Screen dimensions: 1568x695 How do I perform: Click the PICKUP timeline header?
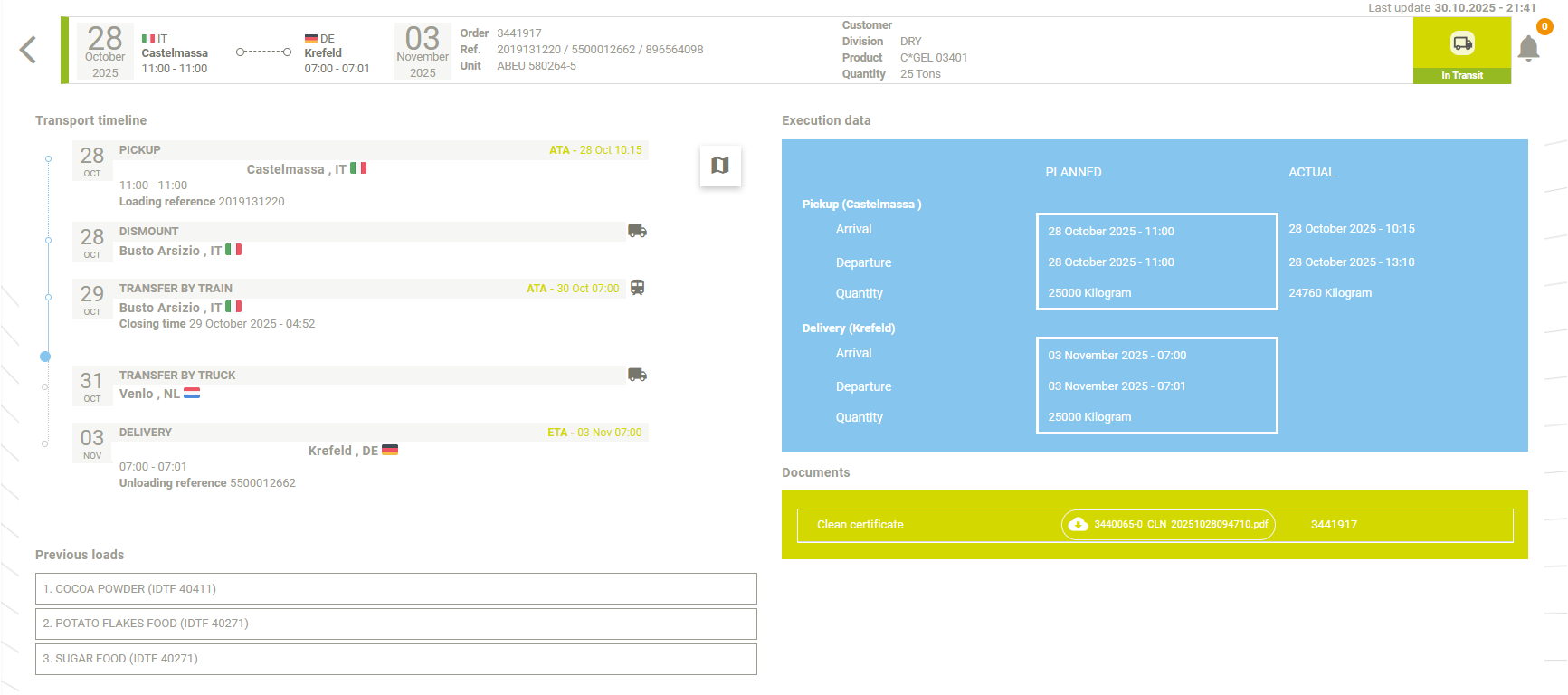pos(139,150)
